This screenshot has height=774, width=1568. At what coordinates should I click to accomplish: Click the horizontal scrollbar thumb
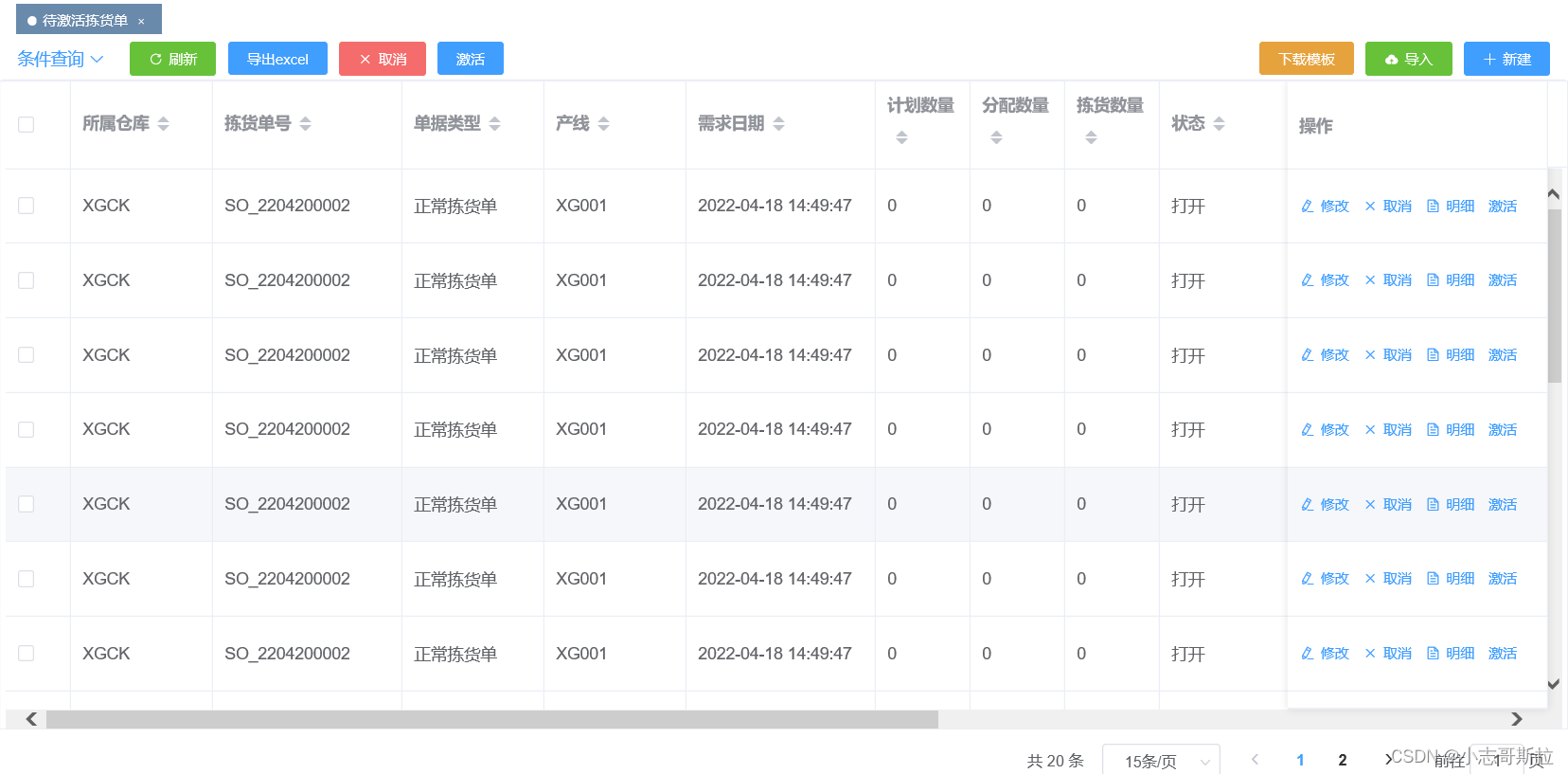pos(492,719)
